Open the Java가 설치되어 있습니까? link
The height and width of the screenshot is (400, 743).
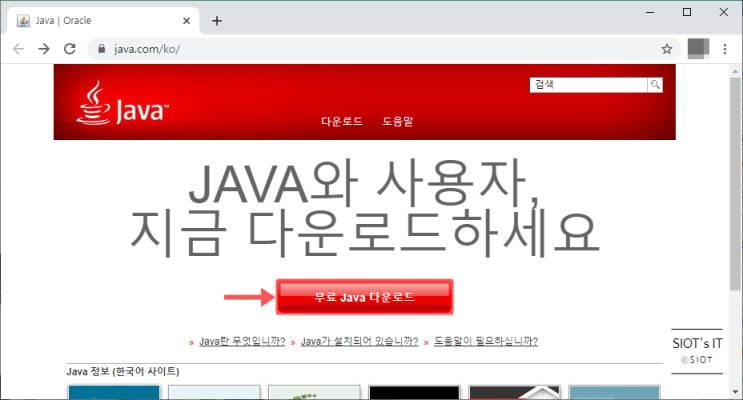click(x=360, y=341)
